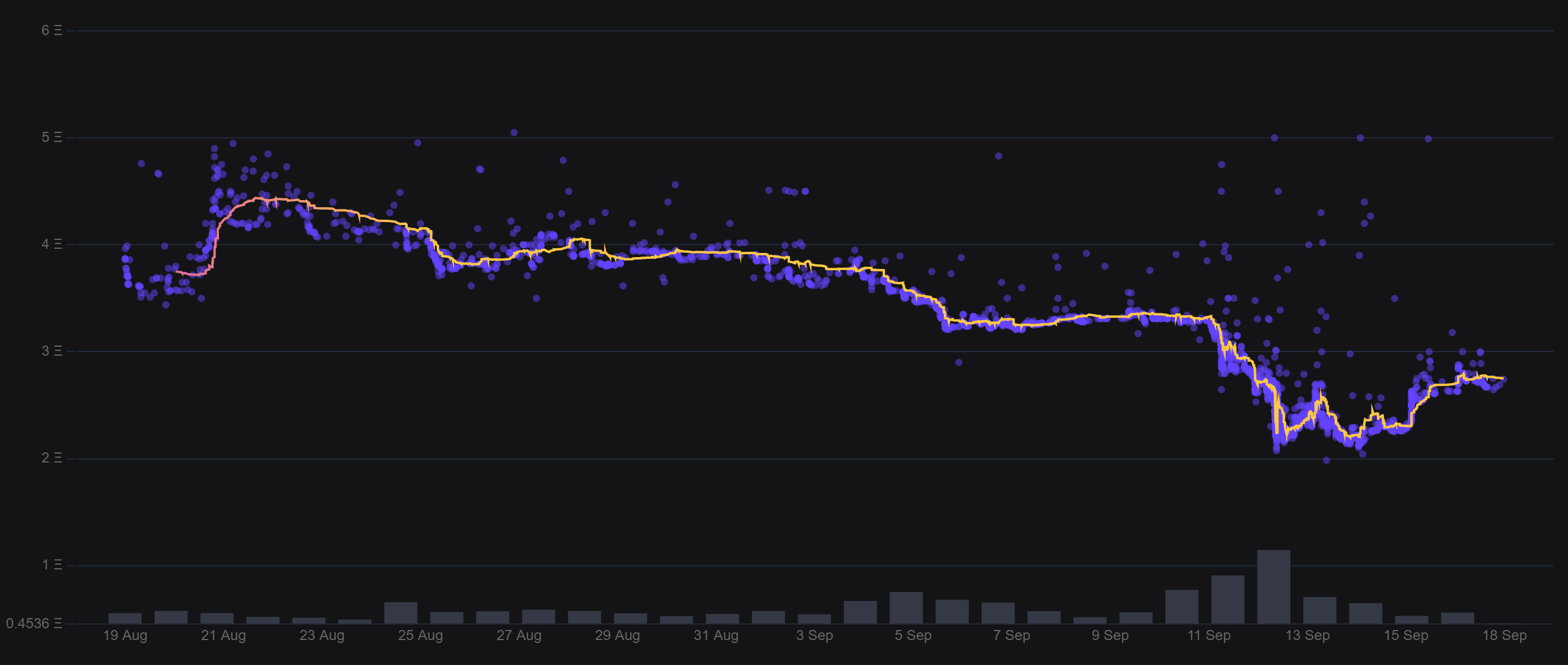Select the volume bar above 5 Sep
The image size is (1568, 665).
click(x=906, y=607)
